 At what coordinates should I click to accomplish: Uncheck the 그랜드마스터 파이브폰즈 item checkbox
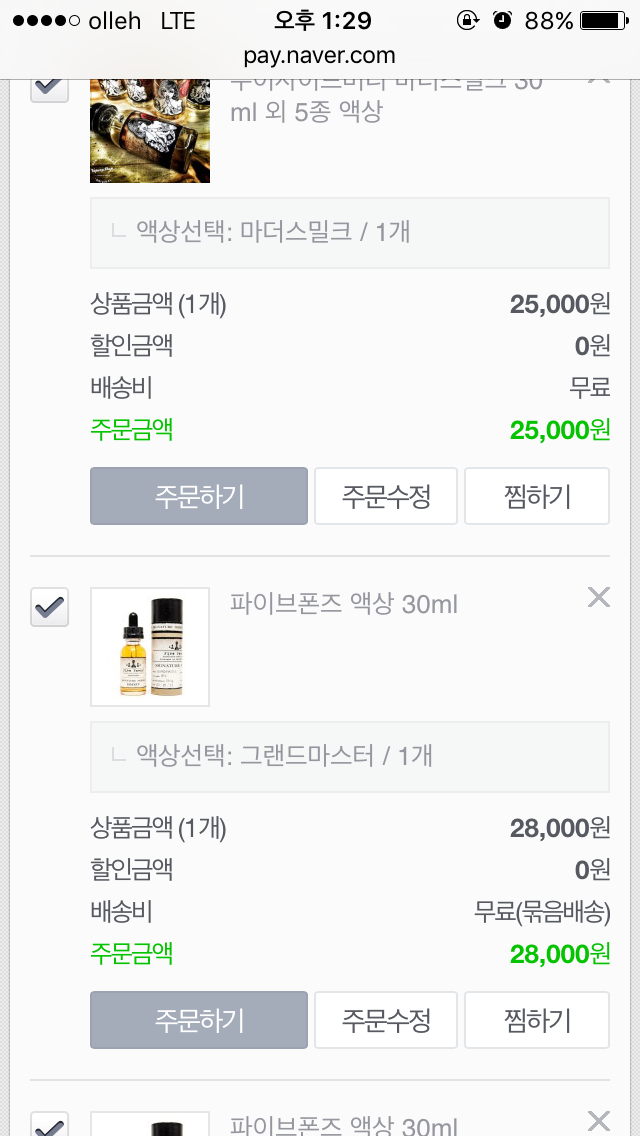[50, 607]
